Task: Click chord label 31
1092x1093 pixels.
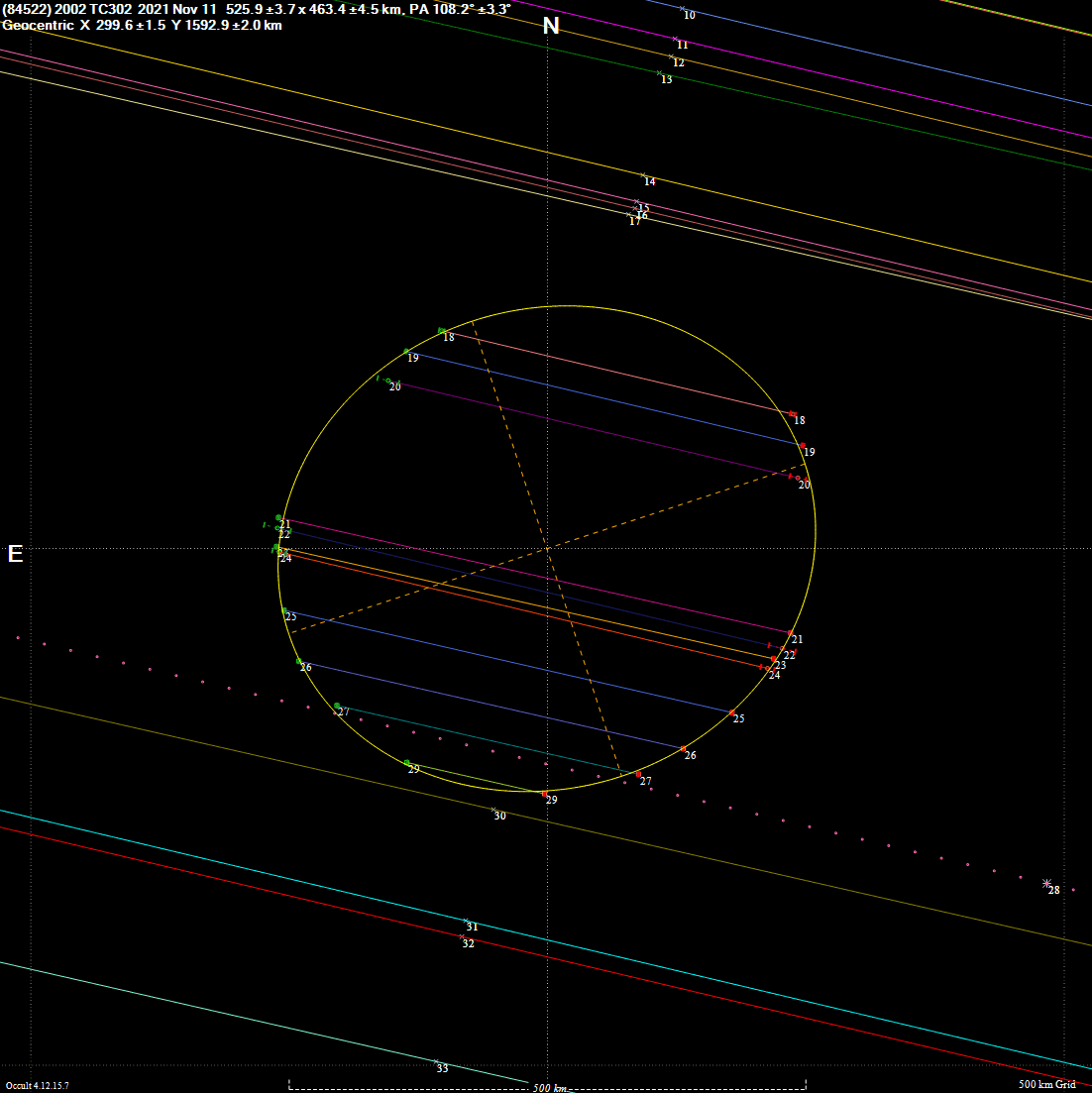Action: click(473, 928)
